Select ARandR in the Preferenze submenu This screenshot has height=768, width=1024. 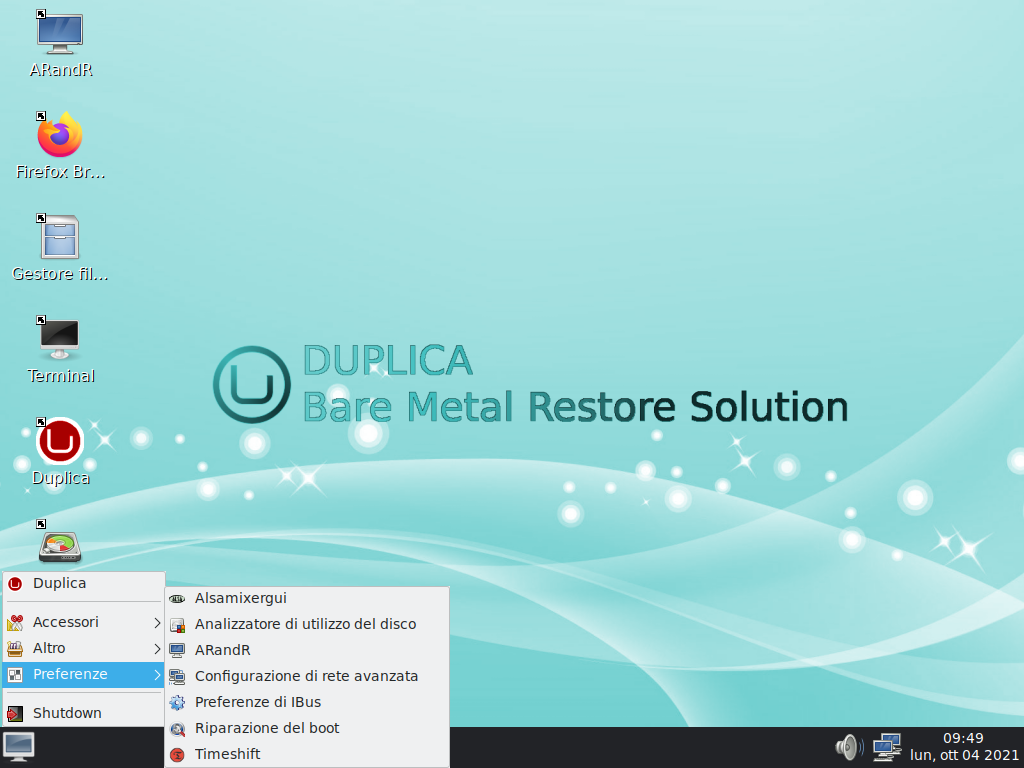[222, 650]
